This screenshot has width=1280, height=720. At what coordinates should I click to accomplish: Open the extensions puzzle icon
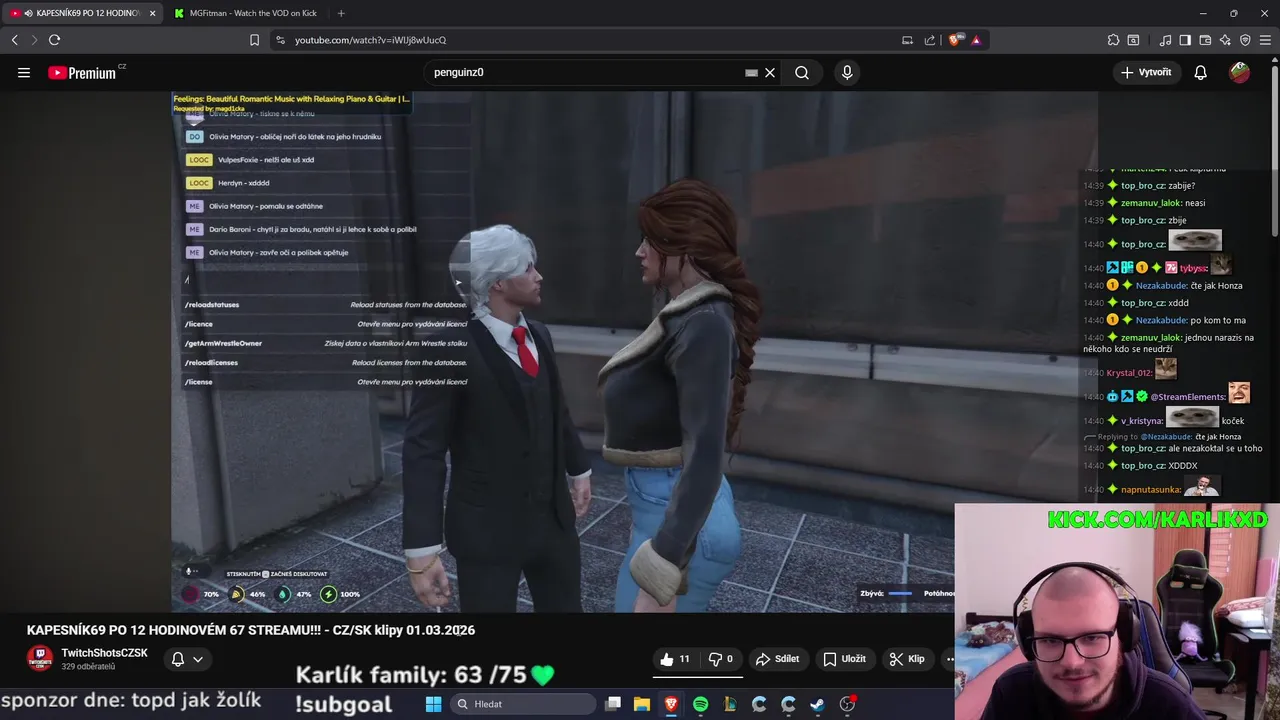click(1113, 40)
